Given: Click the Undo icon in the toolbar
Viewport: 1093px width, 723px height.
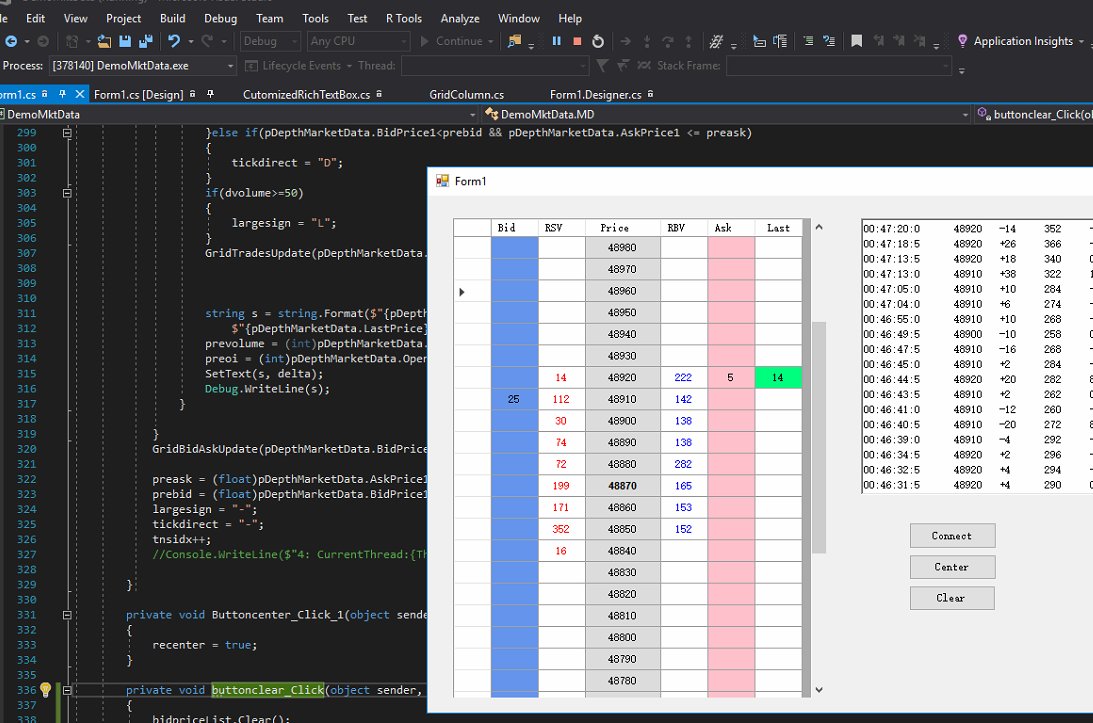Looking at the screenshot, I should click(175, 42).
